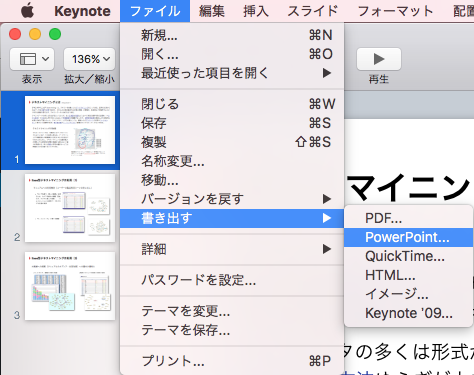
Task: Click the green fullscreen window button
Action: tap(55, 34)
